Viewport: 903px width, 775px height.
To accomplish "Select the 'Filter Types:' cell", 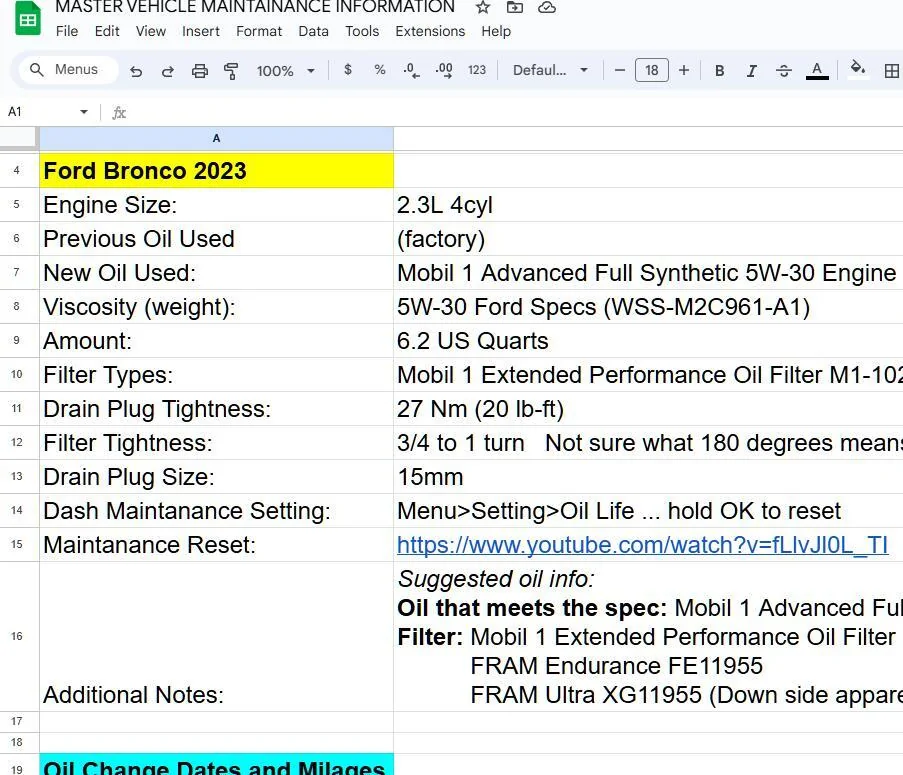I will (x=217, y=375).
